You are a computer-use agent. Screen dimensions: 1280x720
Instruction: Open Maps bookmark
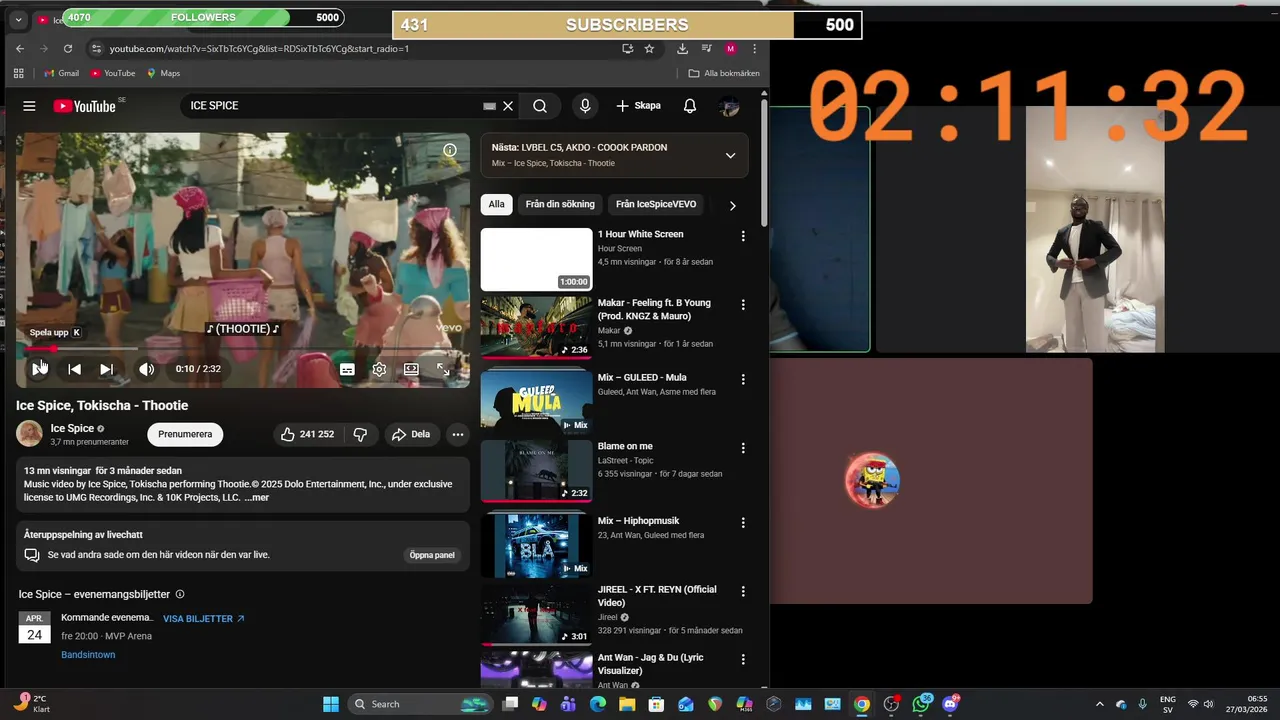(x=163, y=73)
